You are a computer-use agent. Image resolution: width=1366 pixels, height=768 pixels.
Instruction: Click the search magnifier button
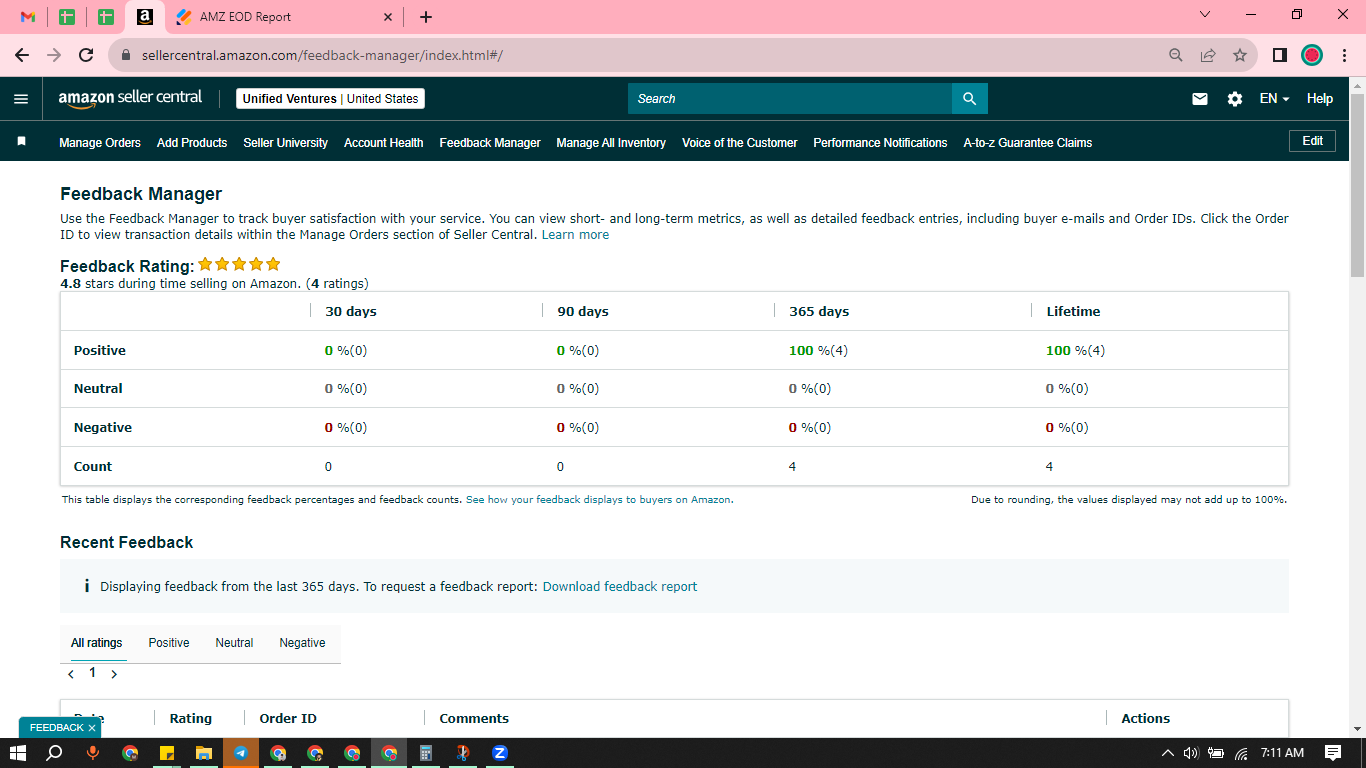coord(969,99)
